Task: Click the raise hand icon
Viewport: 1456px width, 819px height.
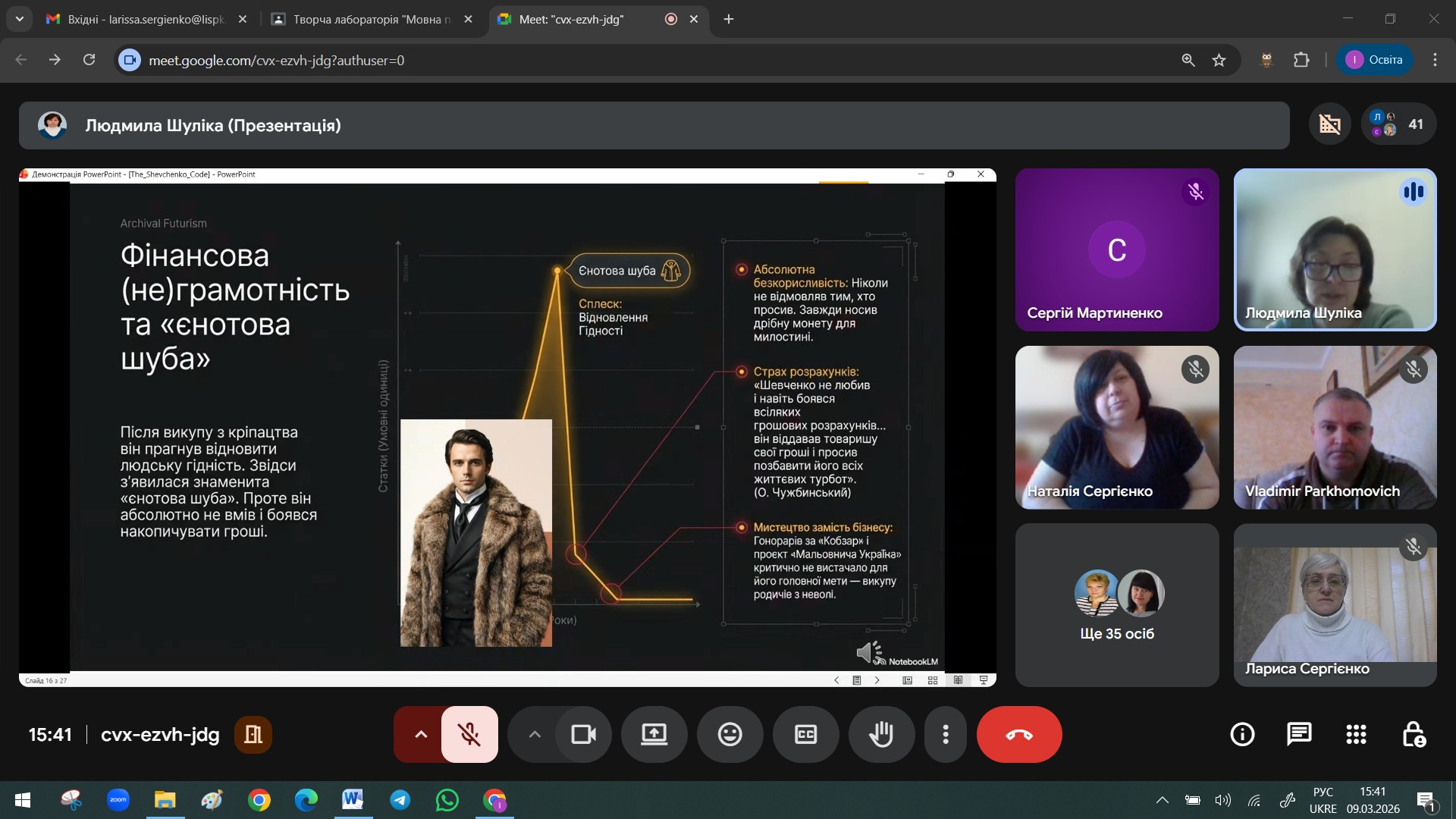Action: pos(881,734)
